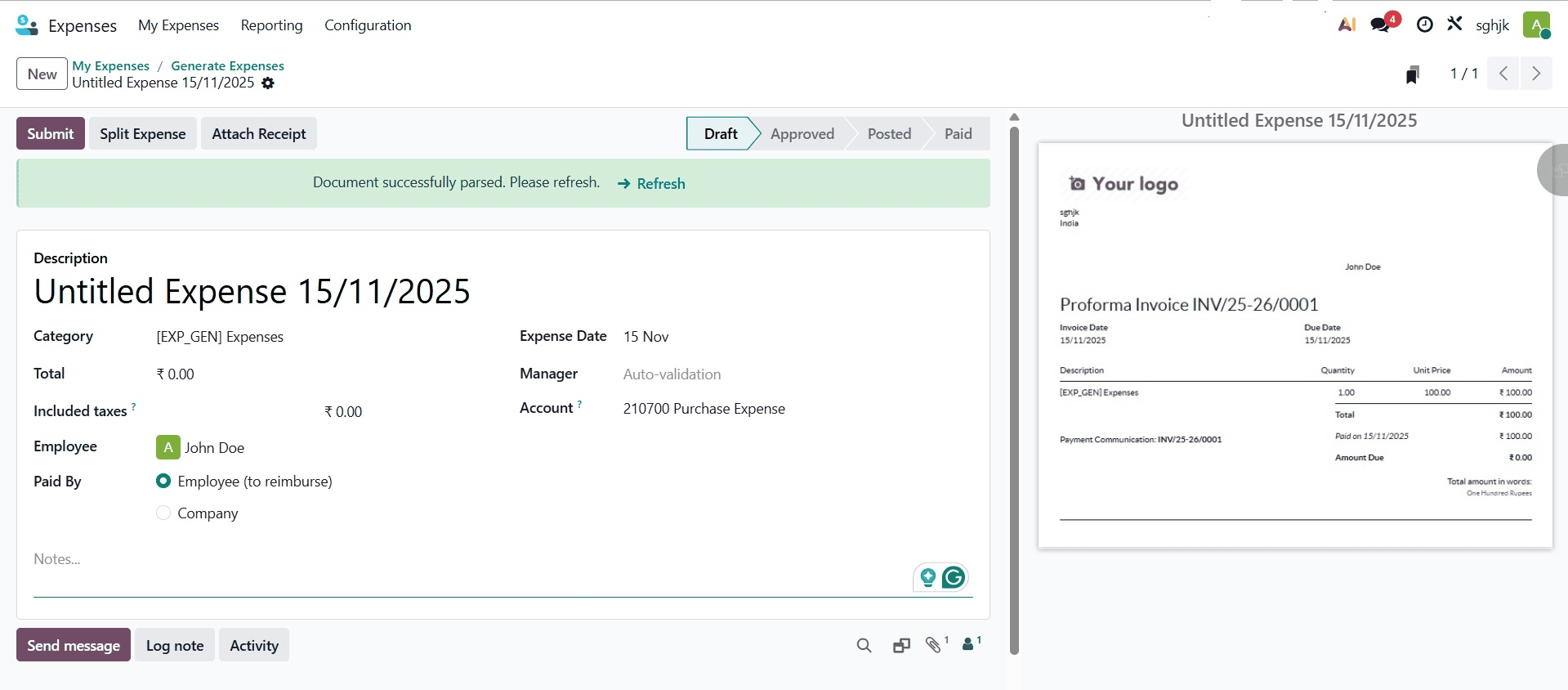Screen dimensions: 1568x690
Task: Click the Submit button
Action: tap(51, 133)
